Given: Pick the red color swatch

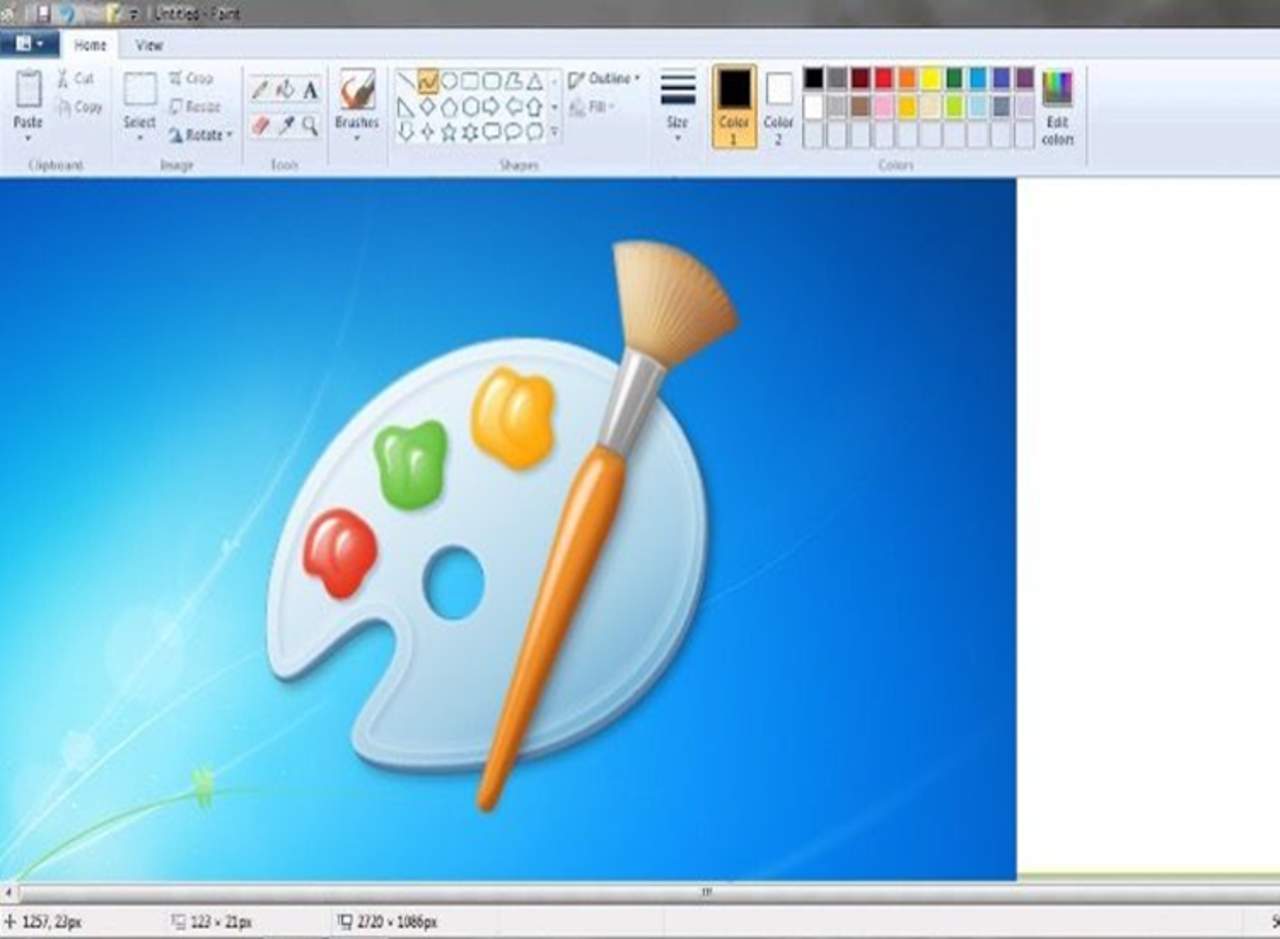Looking at the screenshot, I should point(883,78).
